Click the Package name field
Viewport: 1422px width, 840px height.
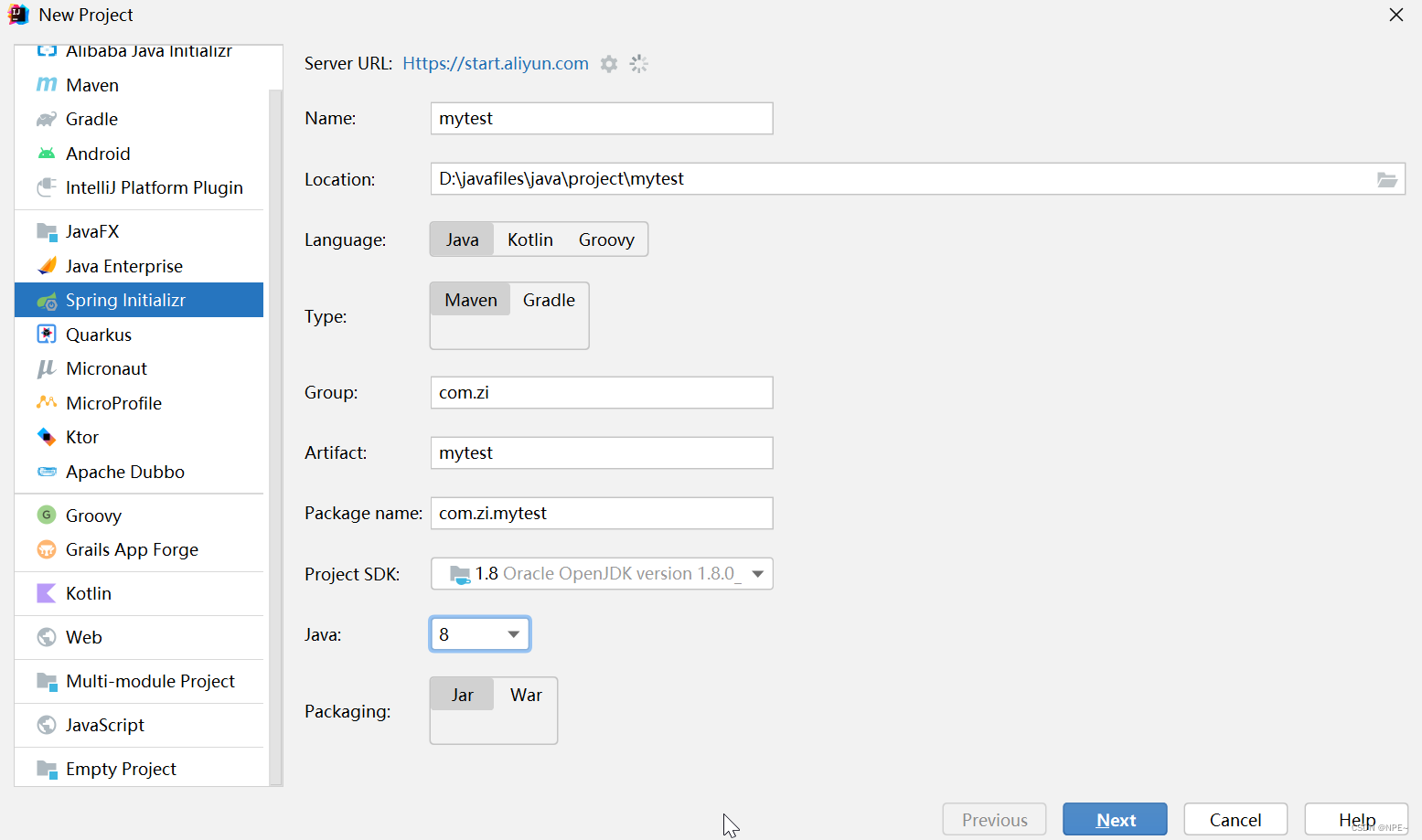[602, 513]
